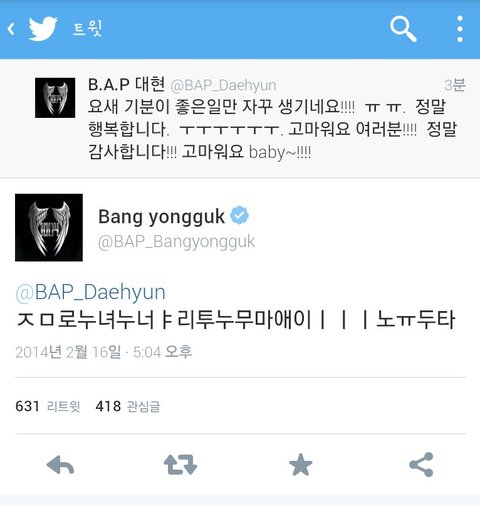
Task: Click the 트윗 title in header
Action: click(x=87, y=29)
